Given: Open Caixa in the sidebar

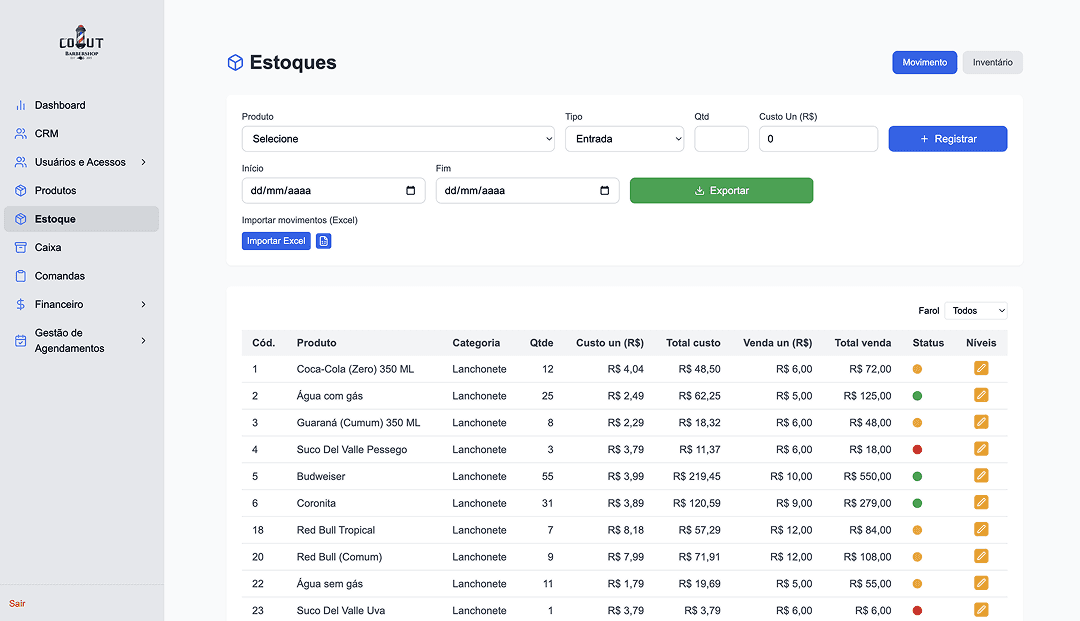Looking at the screenshot, I should pos(81,247).
